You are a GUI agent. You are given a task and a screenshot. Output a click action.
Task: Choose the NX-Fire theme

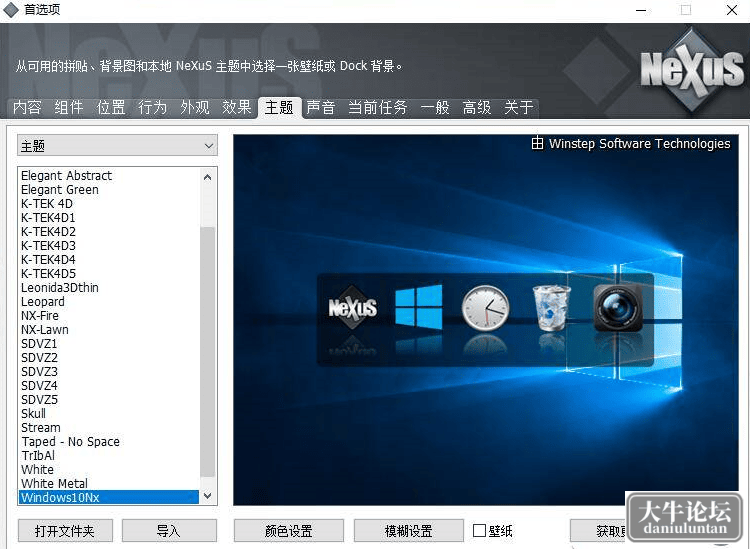pos(109,316)
